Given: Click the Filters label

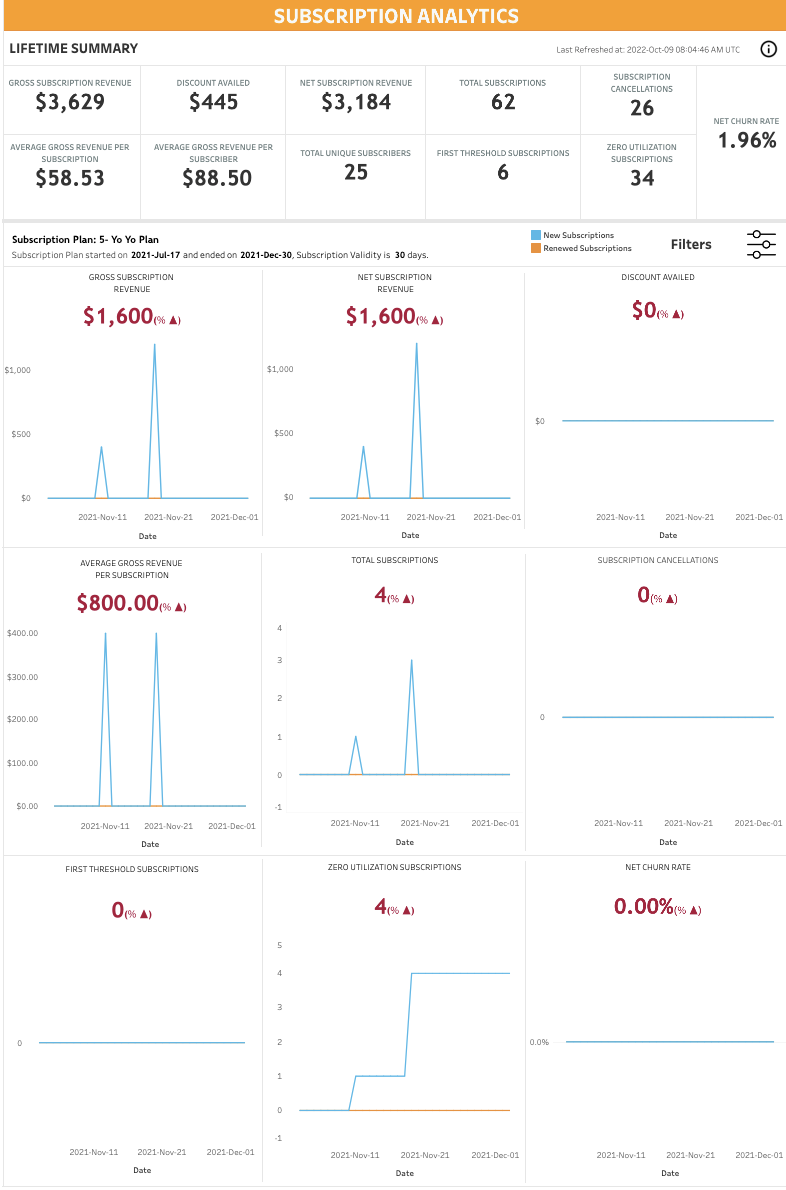Looking at the screenshot, I should (x=690, y=244).
